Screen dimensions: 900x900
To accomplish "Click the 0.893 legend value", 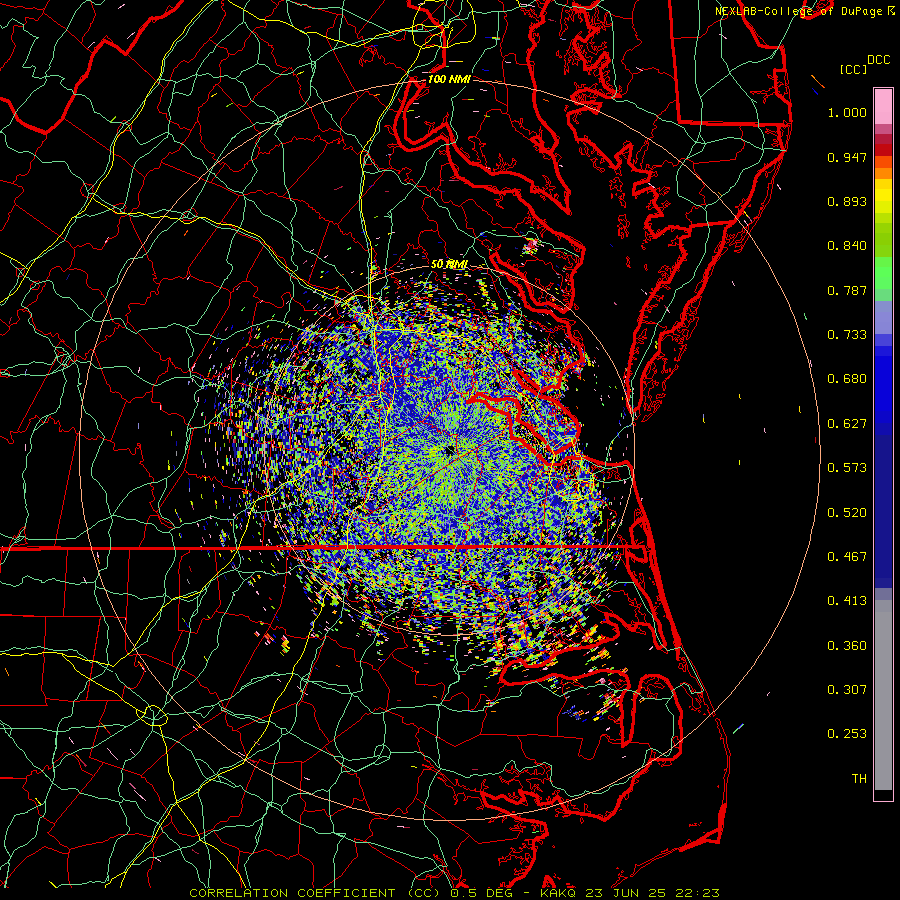I will click(x=847, y=201).
